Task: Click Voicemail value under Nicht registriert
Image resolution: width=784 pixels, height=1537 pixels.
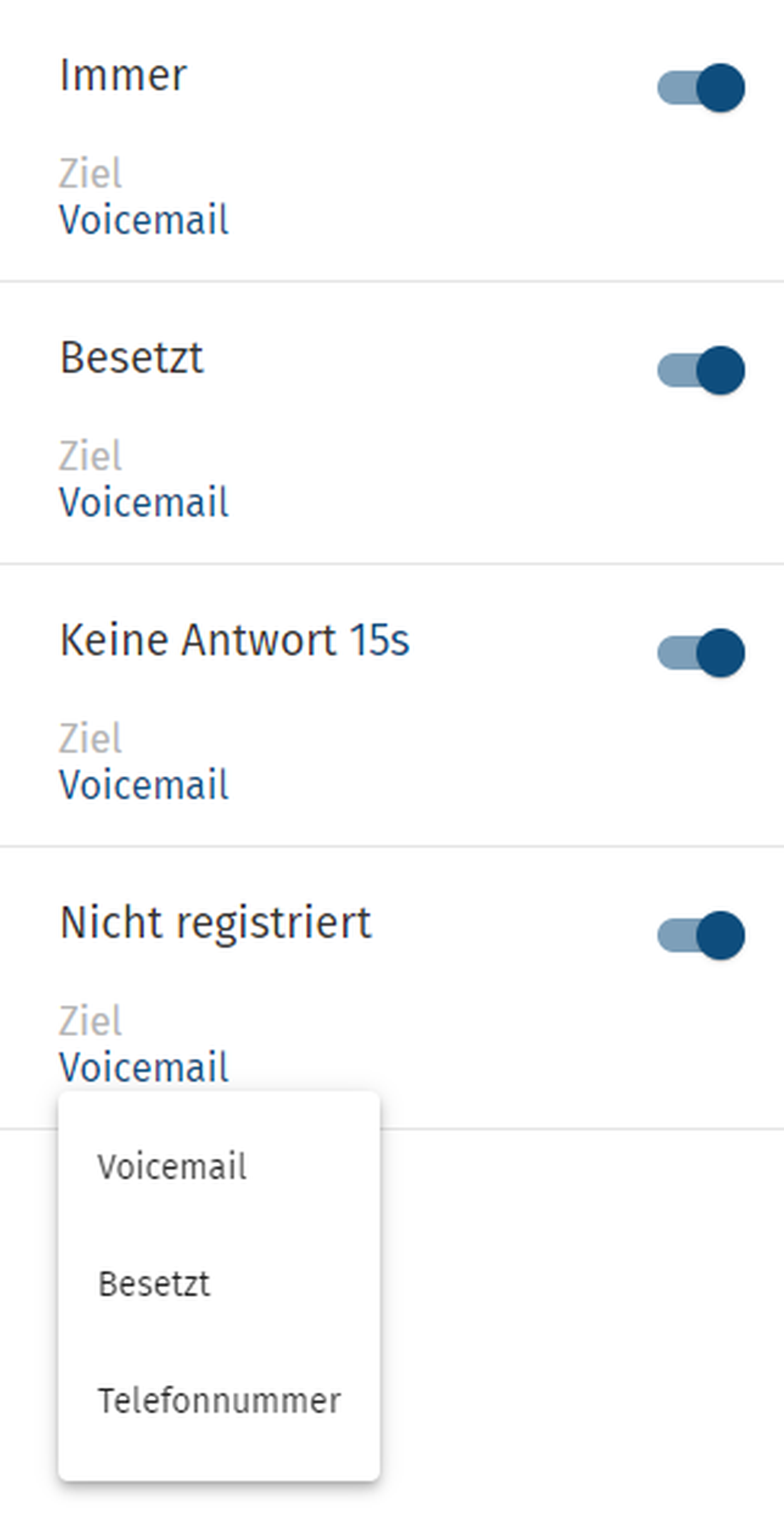Action: tap(144, 1067)
